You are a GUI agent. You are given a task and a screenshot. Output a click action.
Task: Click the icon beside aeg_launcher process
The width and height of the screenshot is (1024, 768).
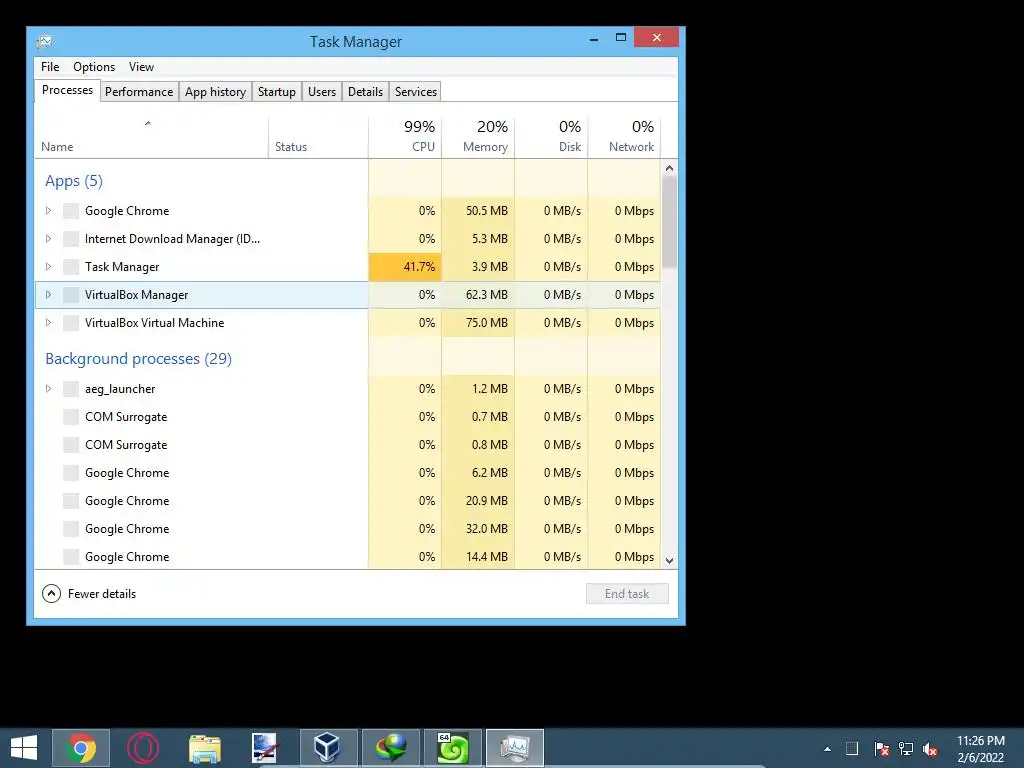[x=71, y=389]
